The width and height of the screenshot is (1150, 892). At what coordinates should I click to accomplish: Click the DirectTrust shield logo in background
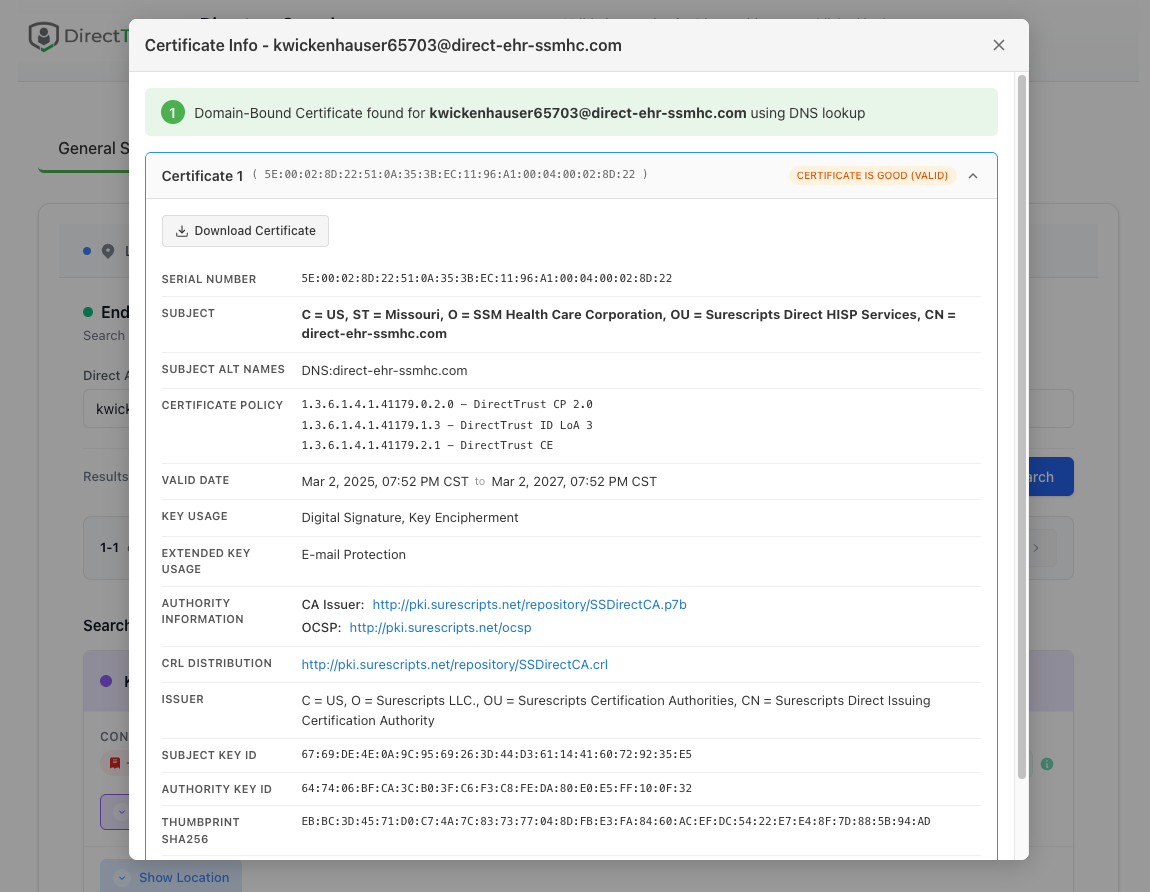[x=44, y=36]
